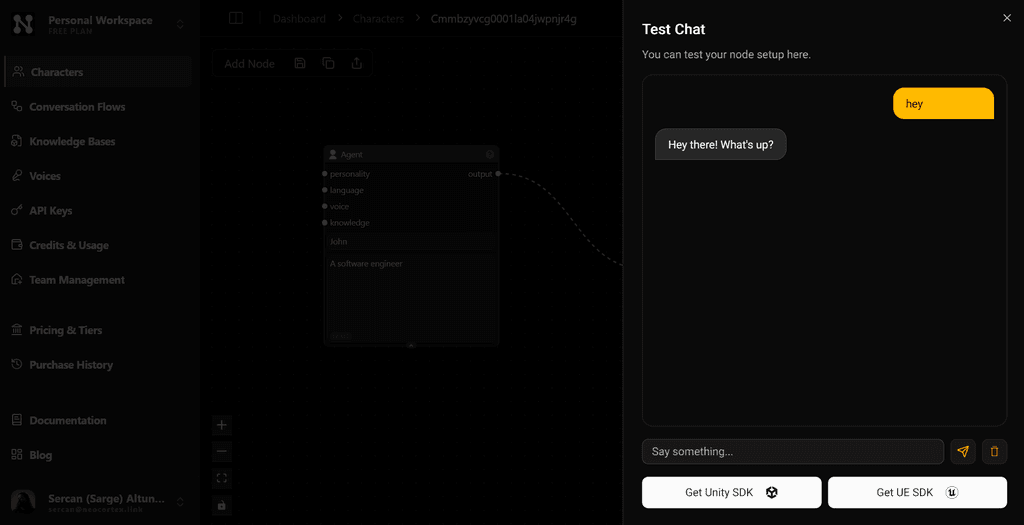Viewport: 1024px width, 525px height.
Task: Select the 'hey' chat bubble
Action: 944,103
